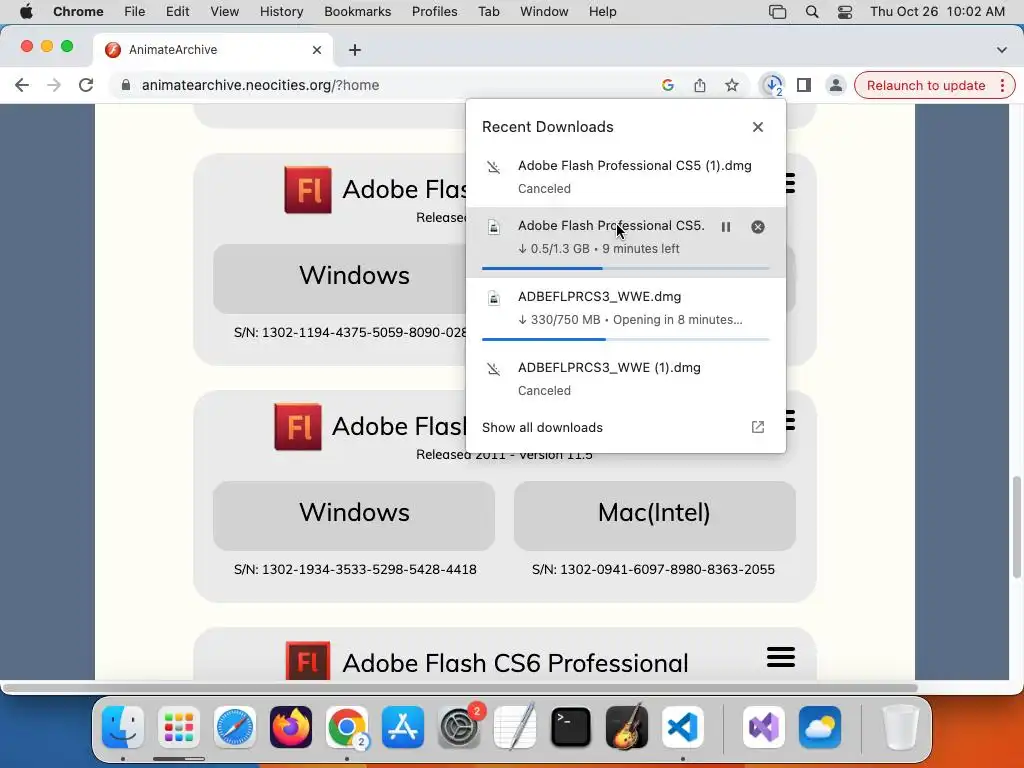Viewport: 1024px width, 768px height.
Task: Open Control Center in menu bar
Action: tap(844, 11)
